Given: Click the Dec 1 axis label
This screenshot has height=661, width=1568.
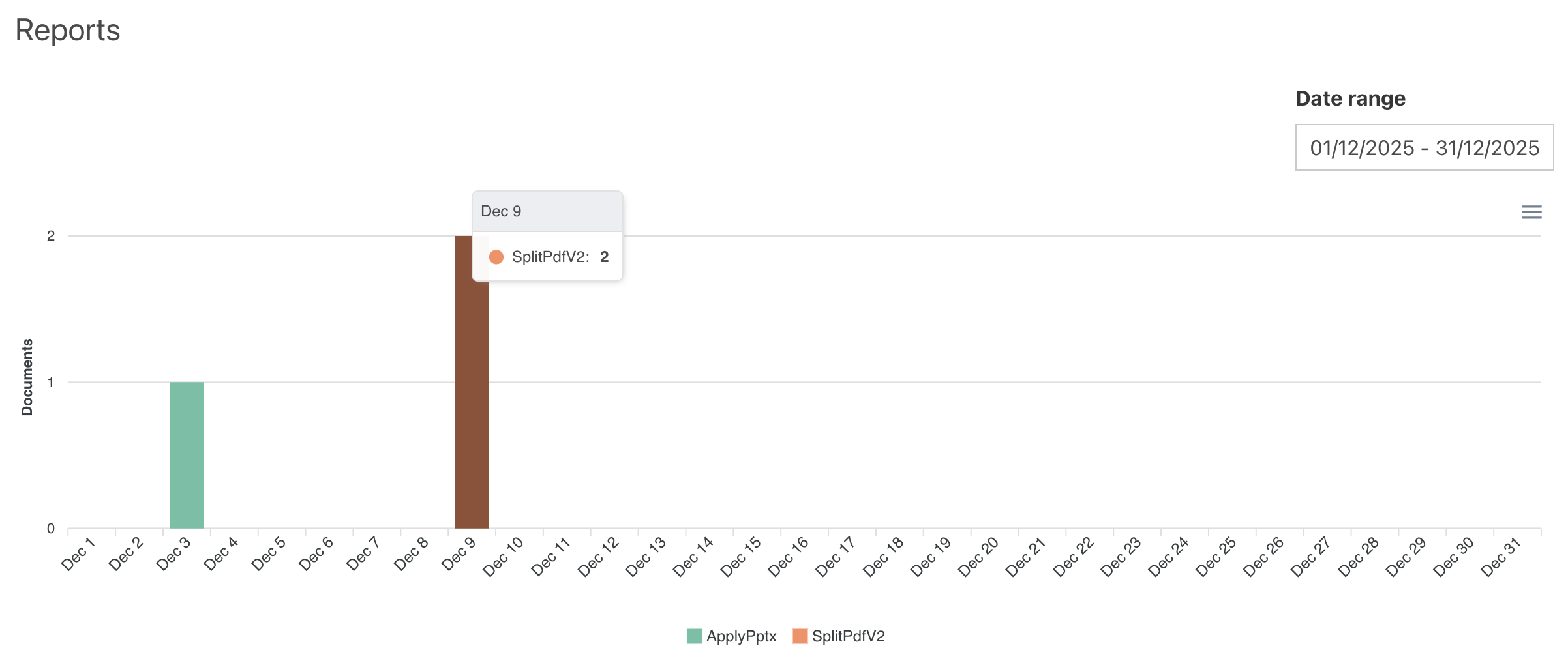Looking at the screenshot, I should pyautogui.click(x=78, y=554).
